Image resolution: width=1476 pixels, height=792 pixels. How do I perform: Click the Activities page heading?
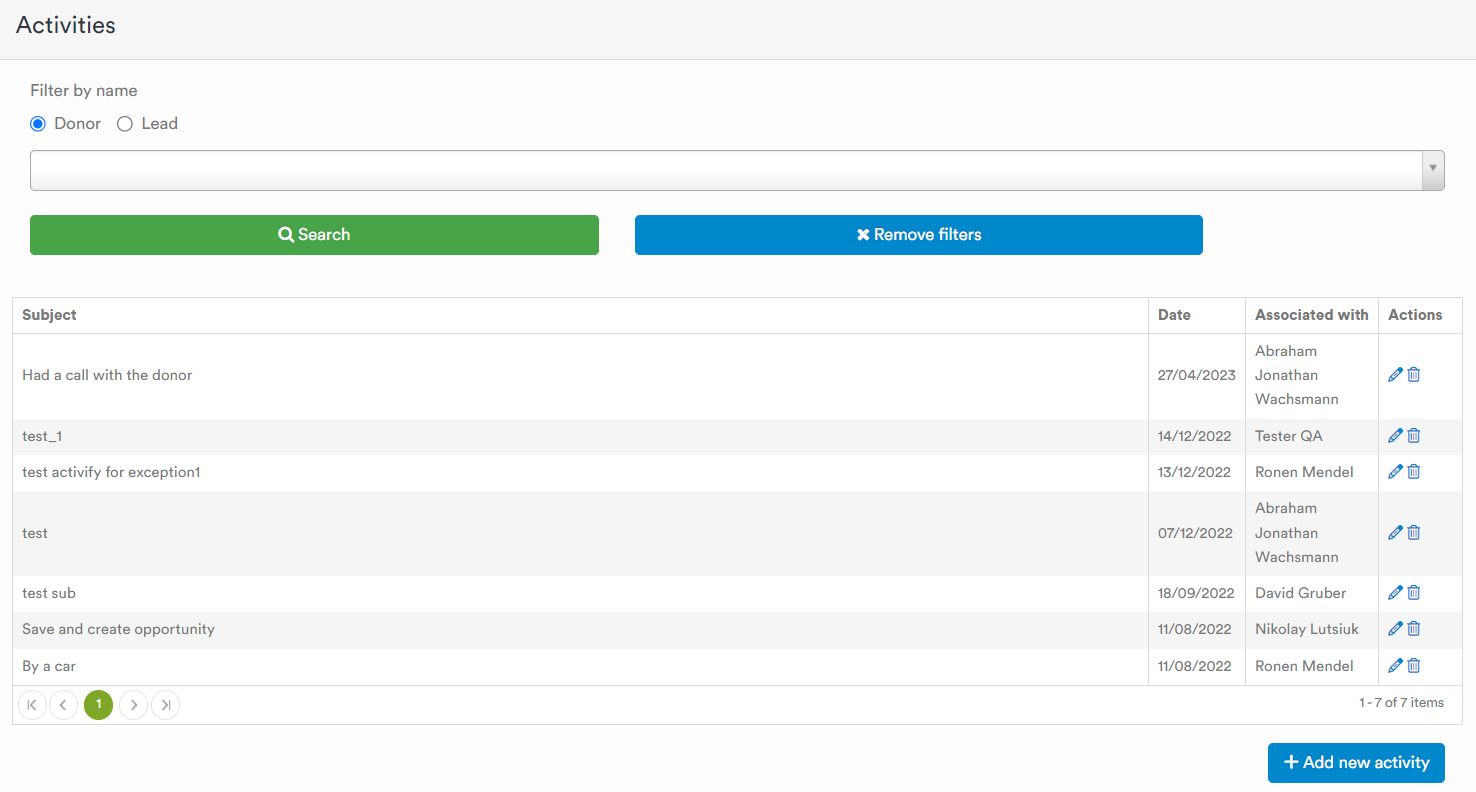coord(66,26)
